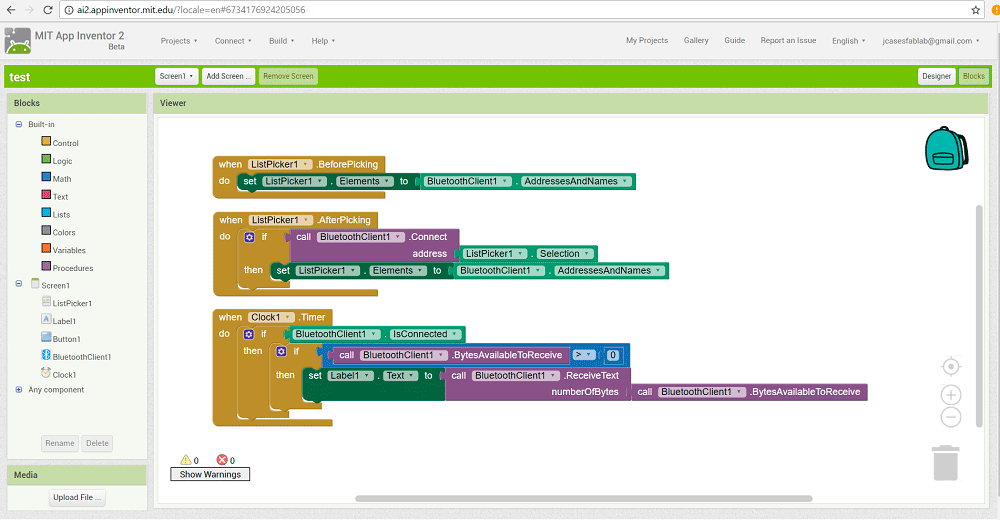
Task: Open the Math blocks drawer
Action: pos(62,179)
